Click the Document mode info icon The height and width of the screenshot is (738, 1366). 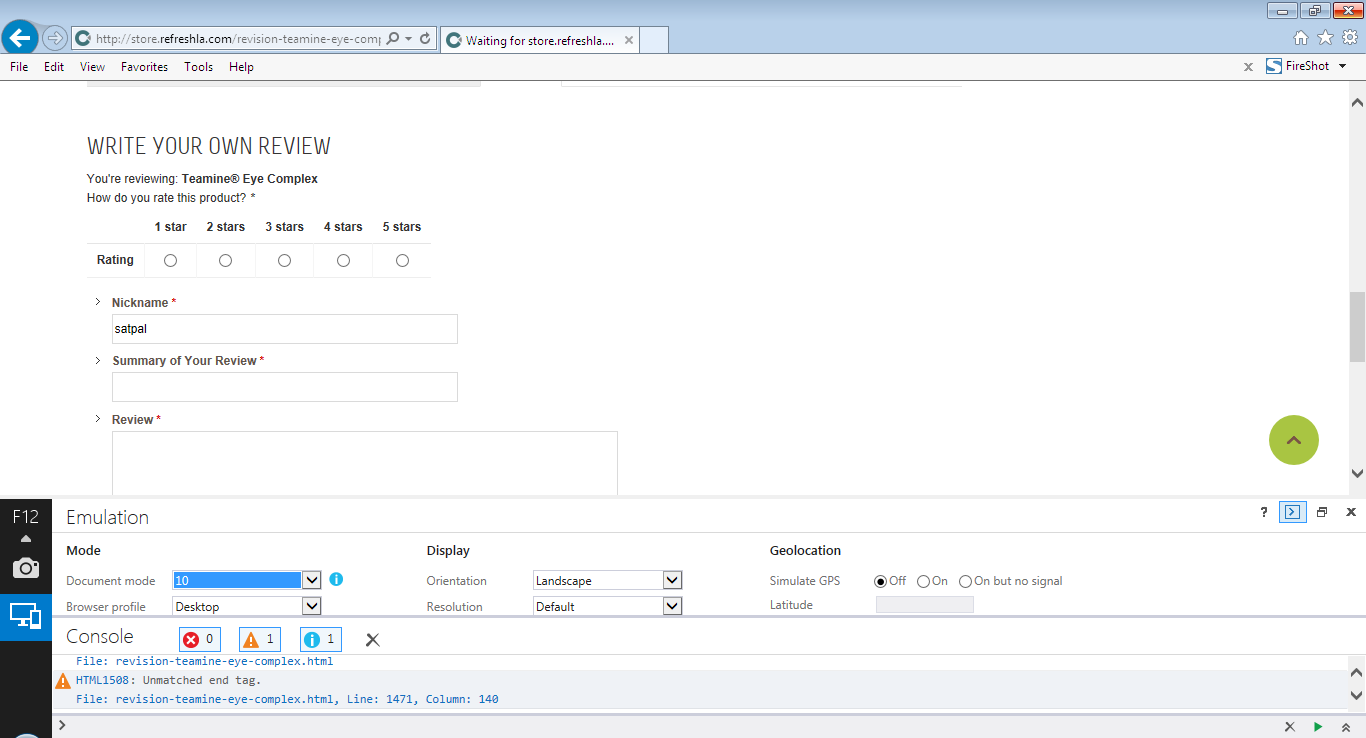[336, 579]
